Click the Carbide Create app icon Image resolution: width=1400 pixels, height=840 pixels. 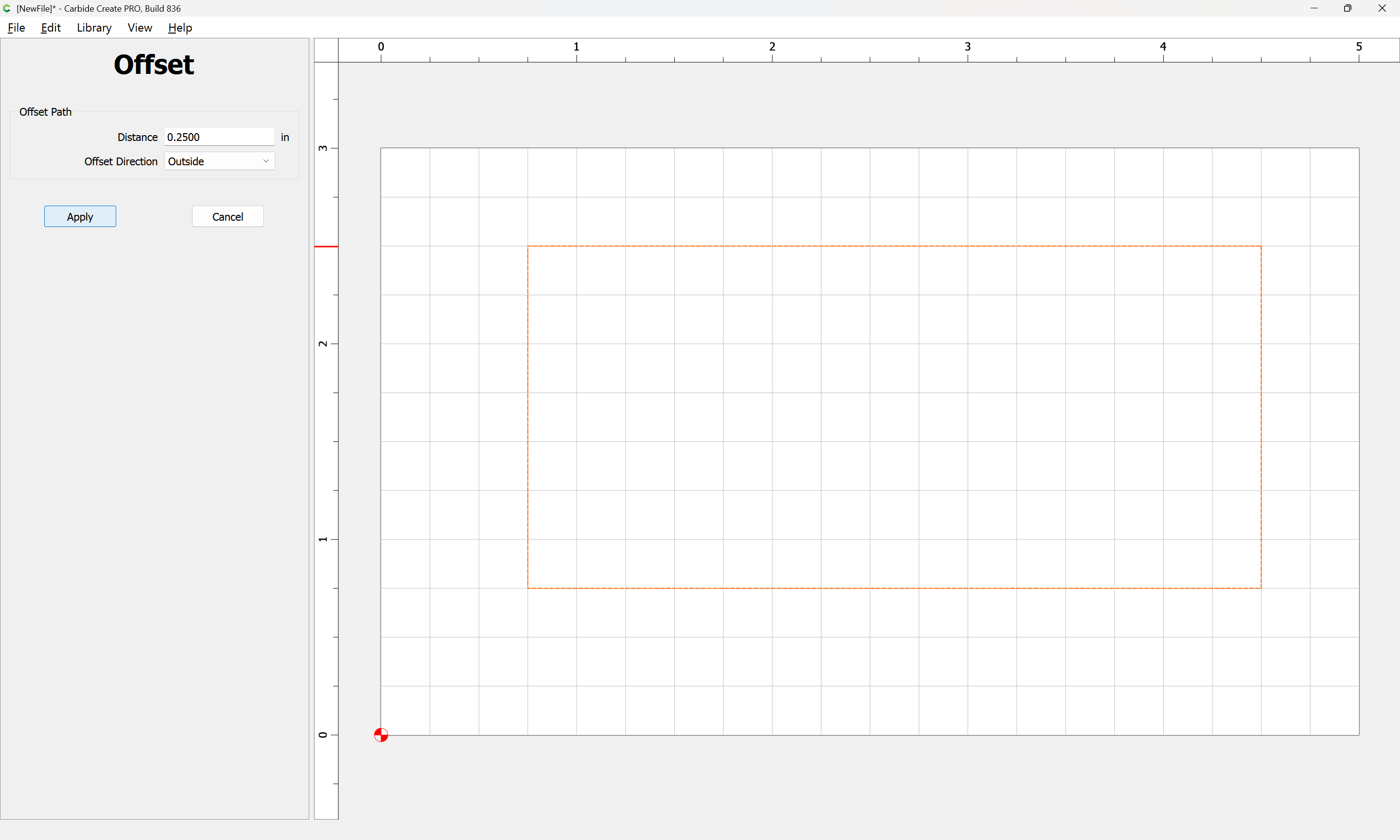(7, 8)
